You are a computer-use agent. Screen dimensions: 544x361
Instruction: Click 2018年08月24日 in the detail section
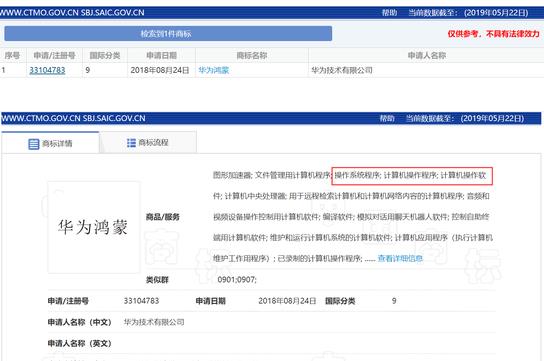pos(287,301)
